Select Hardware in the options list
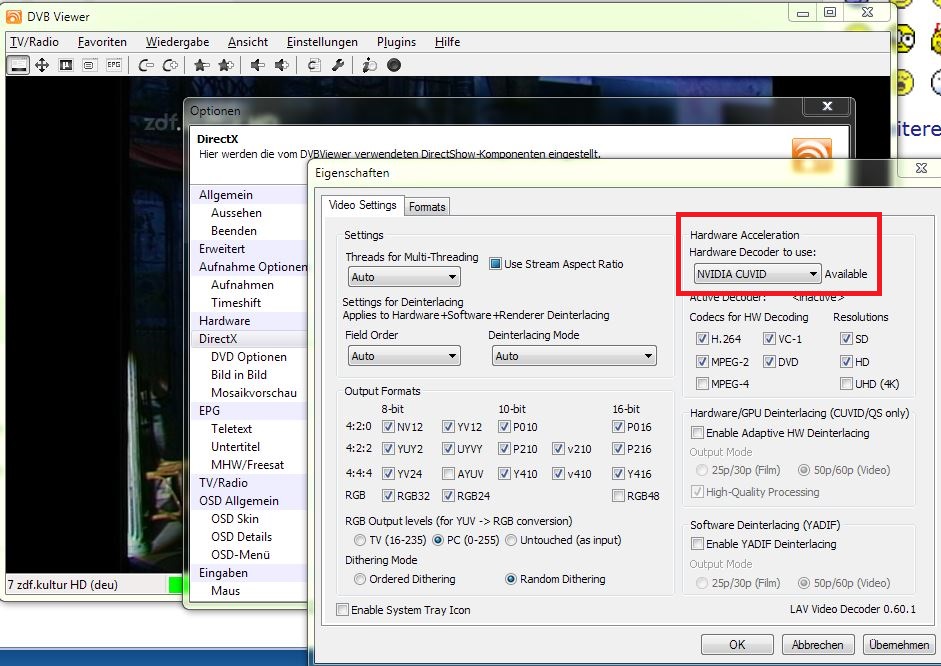941x666 pixels. [224, 320]
